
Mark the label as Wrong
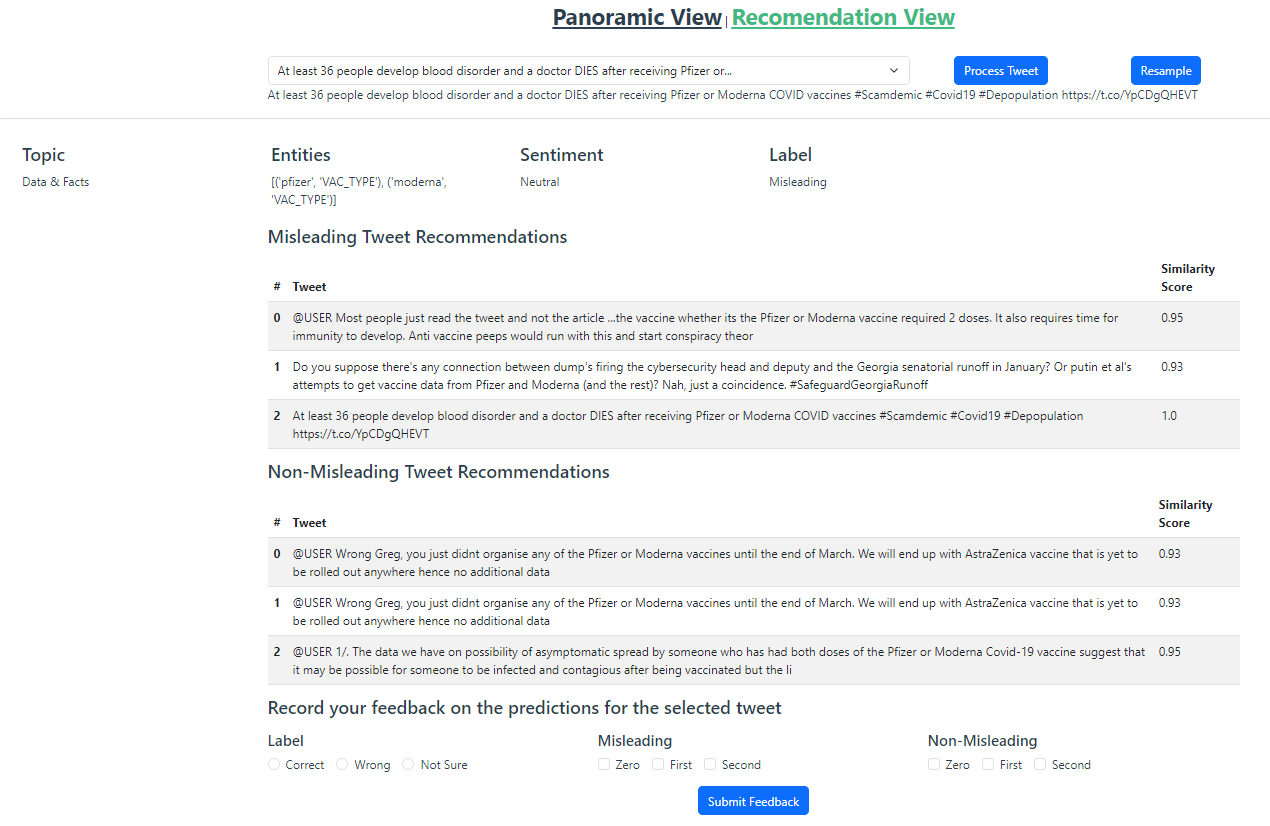tap(342, 765)
